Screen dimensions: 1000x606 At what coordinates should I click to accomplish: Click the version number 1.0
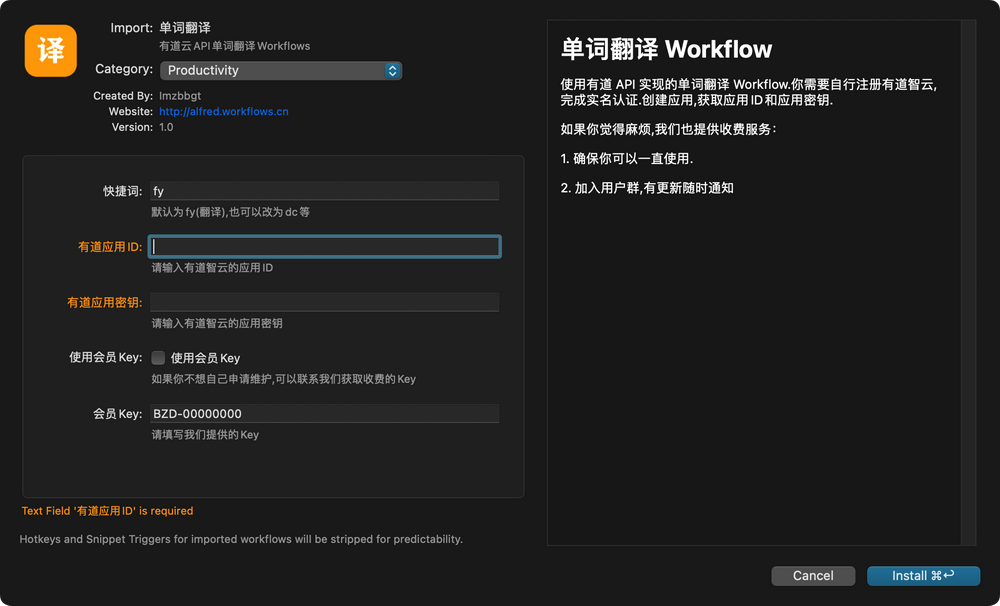166,128
